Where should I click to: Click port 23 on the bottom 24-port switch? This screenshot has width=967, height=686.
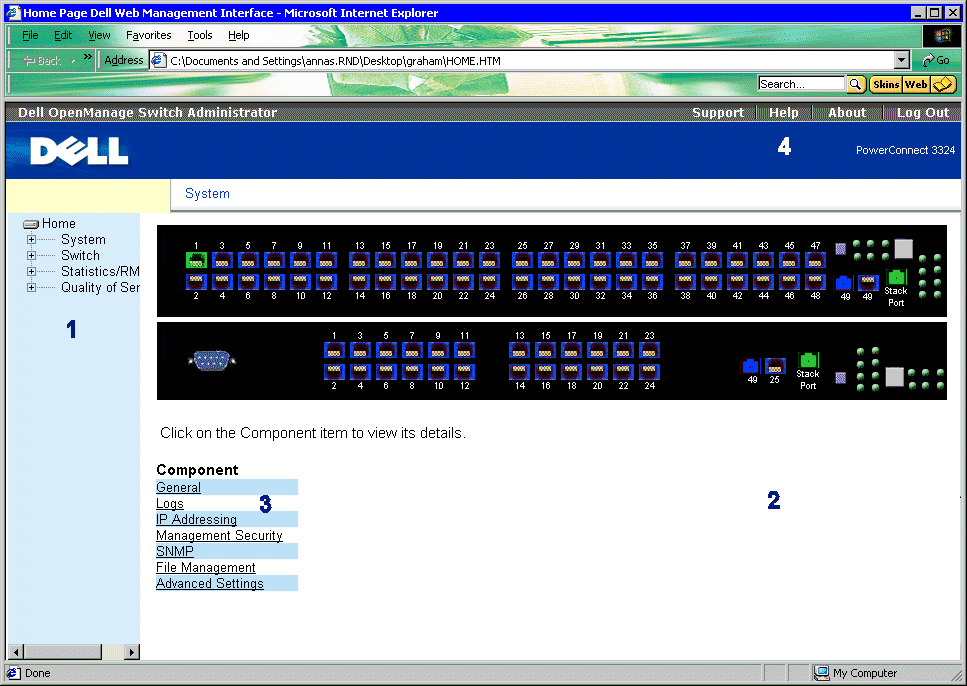649,350
